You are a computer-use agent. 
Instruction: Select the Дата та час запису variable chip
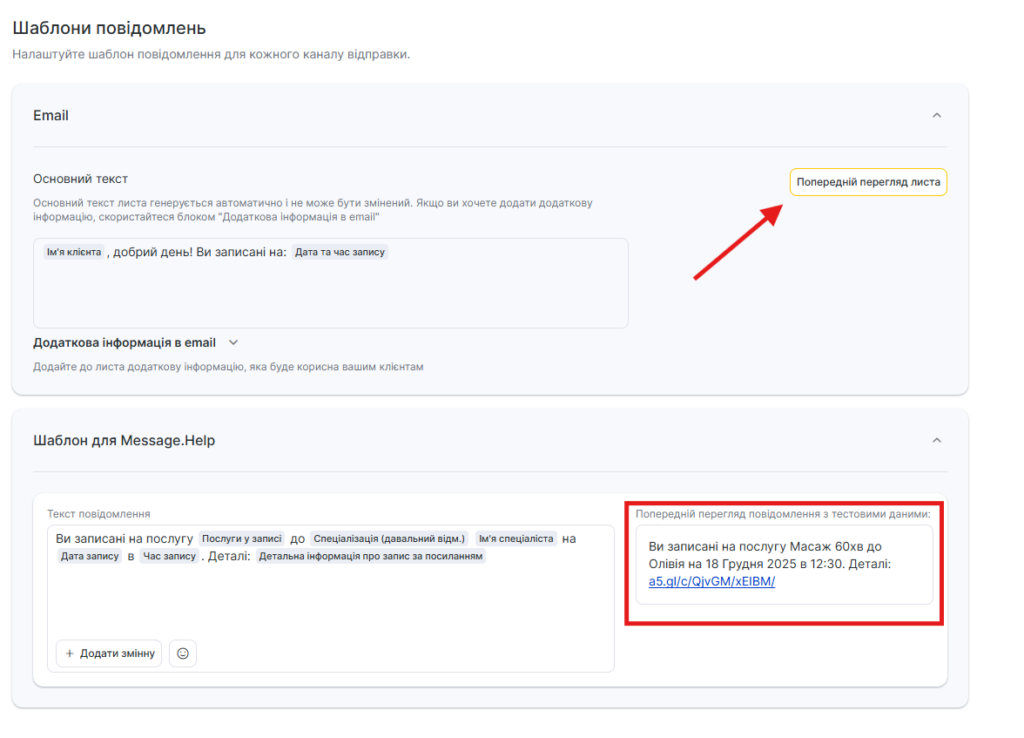point(340,252)
